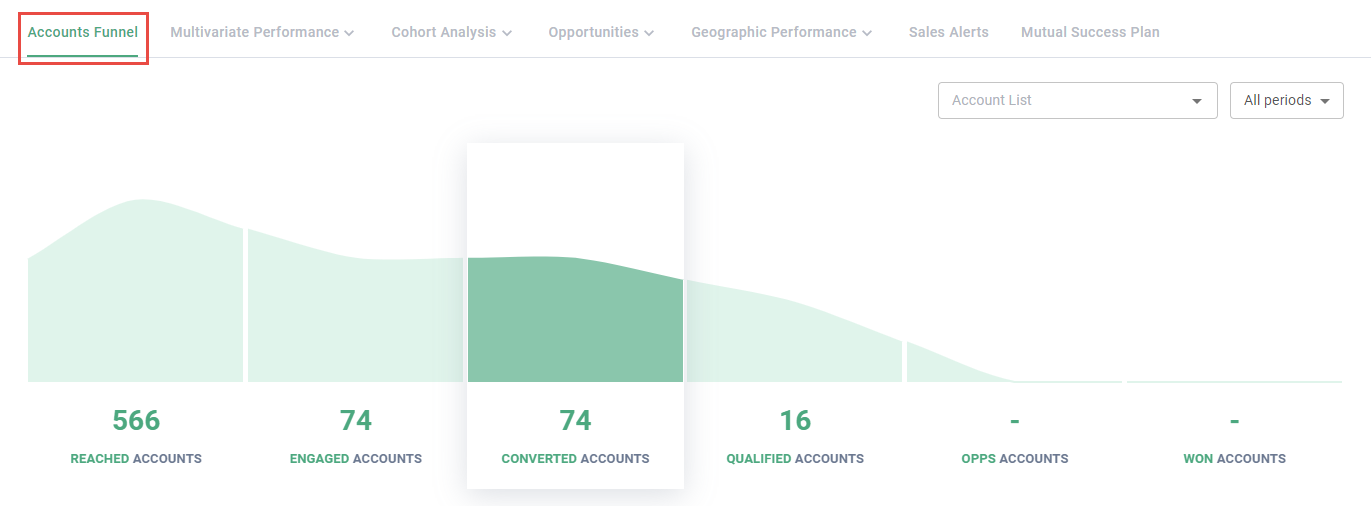Click the Won Accounts label
Screen dimensions: 1371x506
tap(1234, 459)
